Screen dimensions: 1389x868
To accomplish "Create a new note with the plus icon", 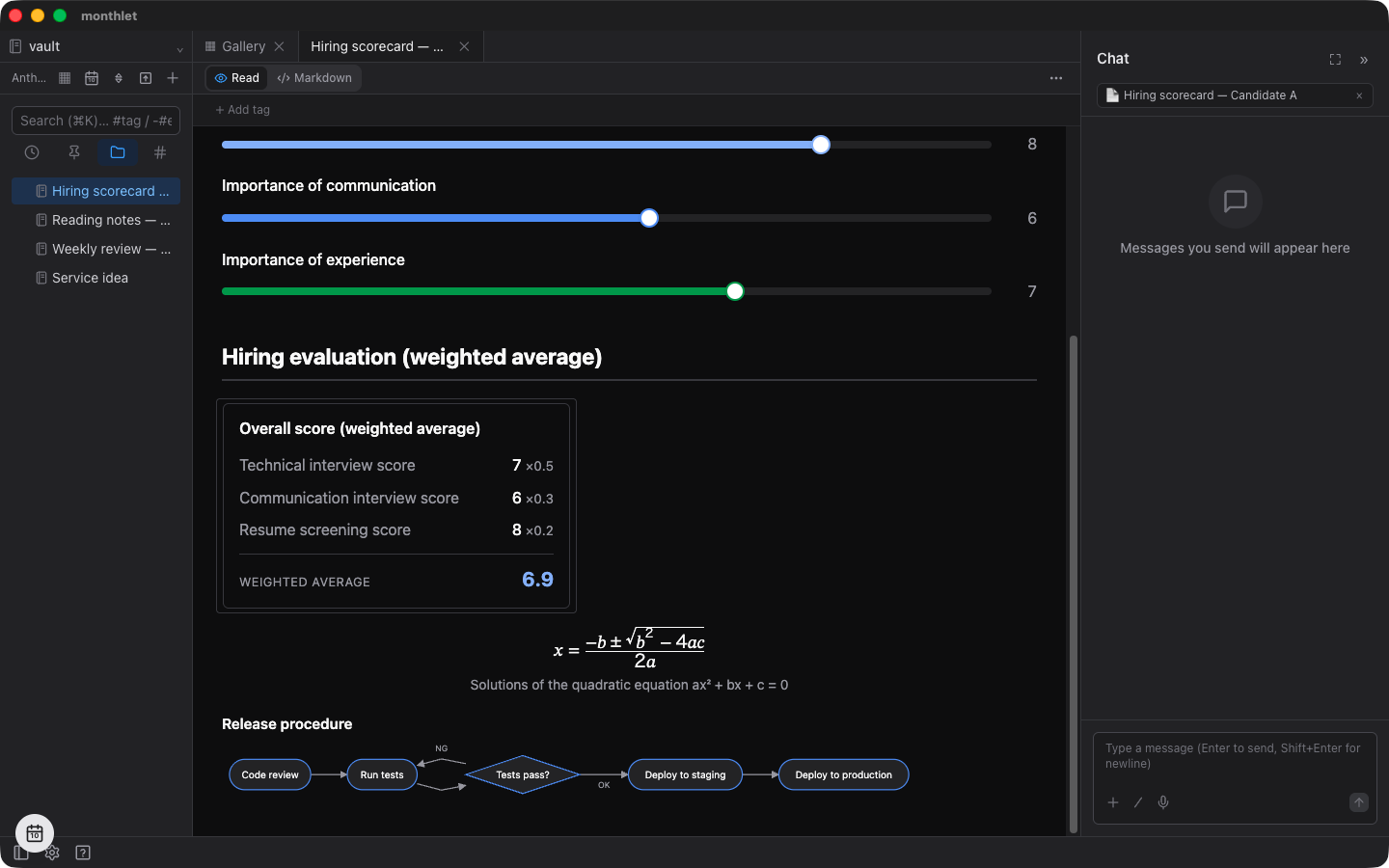I will (x=173, y=78).
